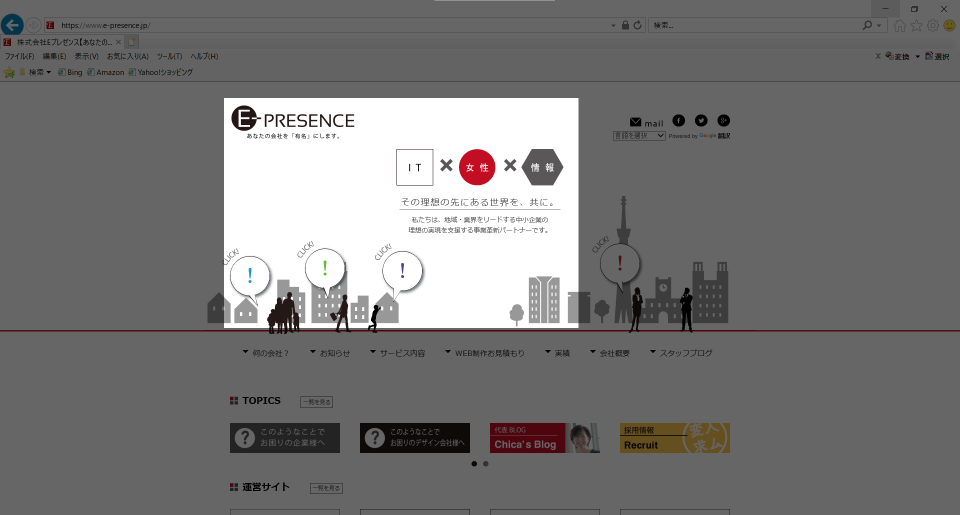
Task: Open browser settings gear icon
Action: 932,25
